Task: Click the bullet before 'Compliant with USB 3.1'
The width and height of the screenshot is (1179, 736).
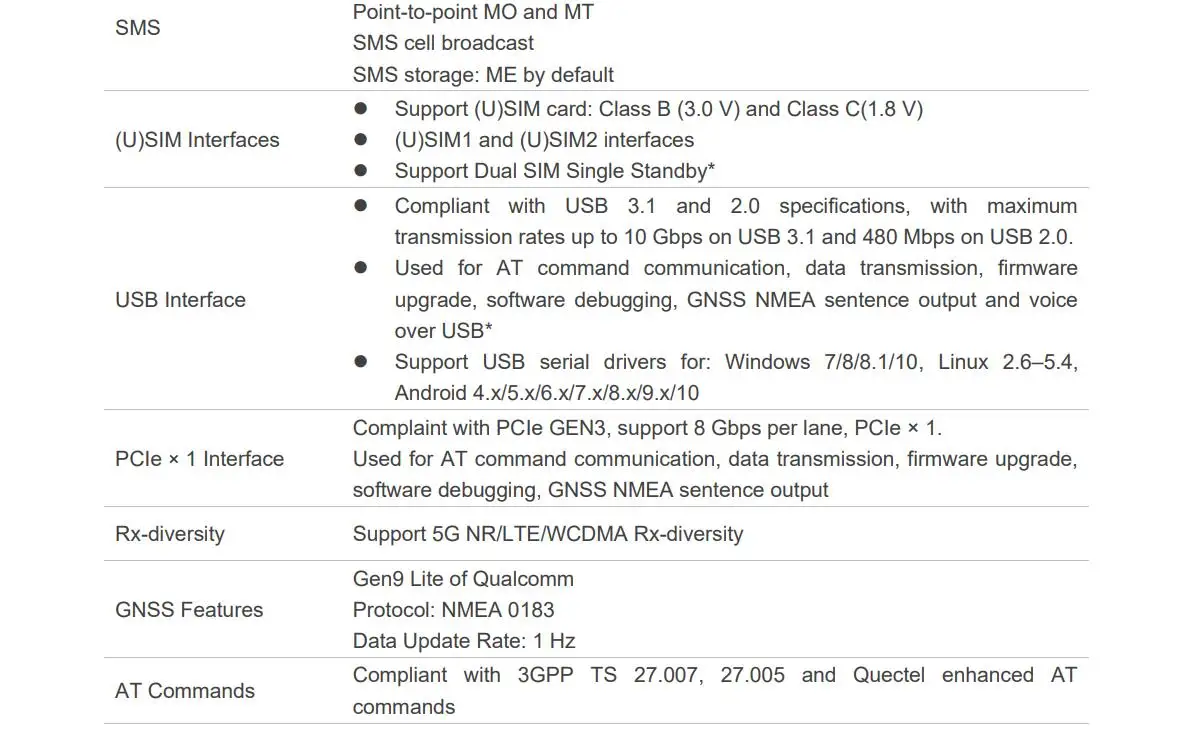Action: pyautogui.click(x=361, y=206)
